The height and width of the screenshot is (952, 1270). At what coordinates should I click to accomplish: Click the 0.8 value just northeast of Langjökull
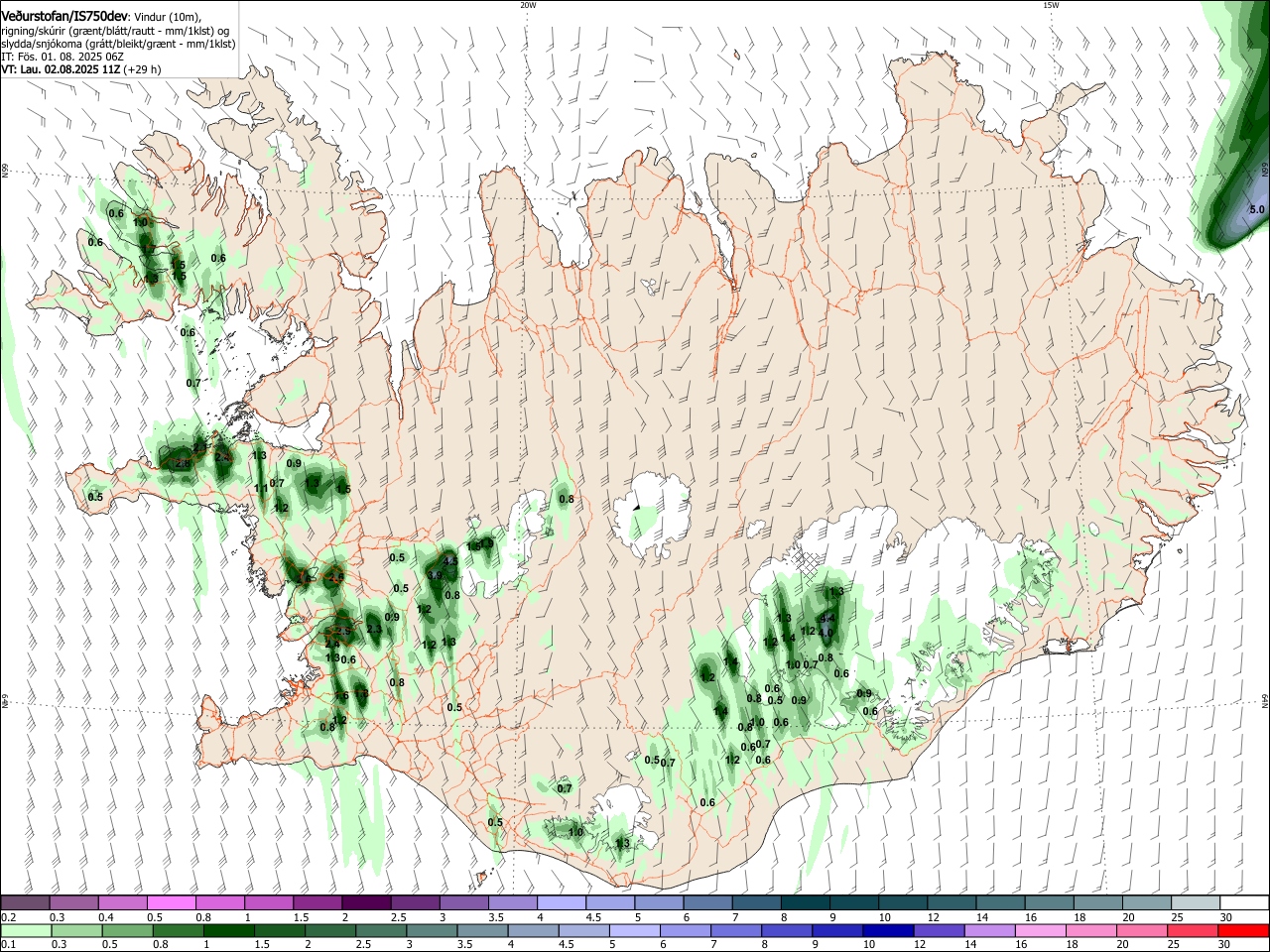click(567, 499)
